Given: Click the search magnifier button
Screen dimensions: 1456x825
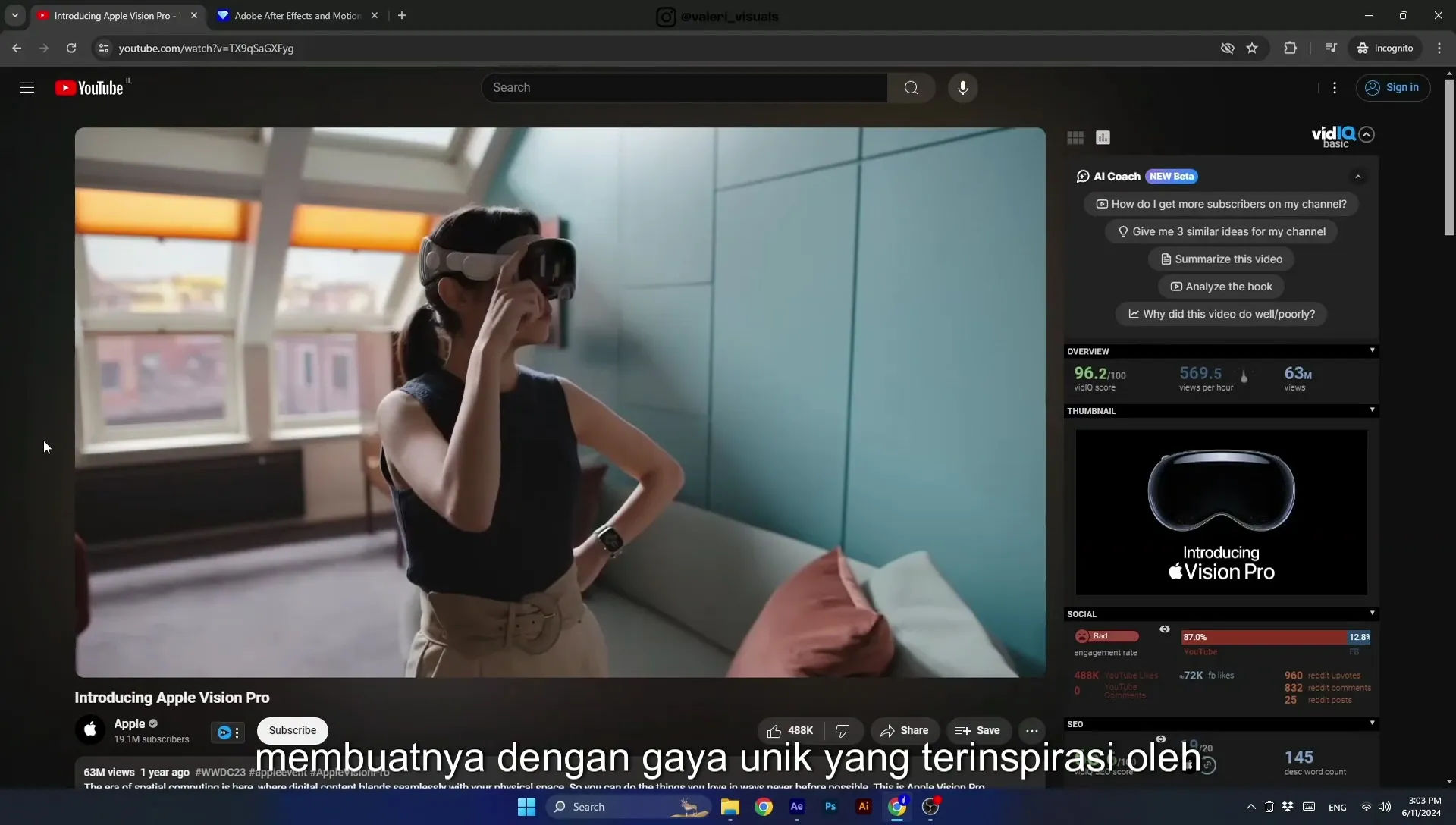Looking at the screenshot, I should (911, 88).
